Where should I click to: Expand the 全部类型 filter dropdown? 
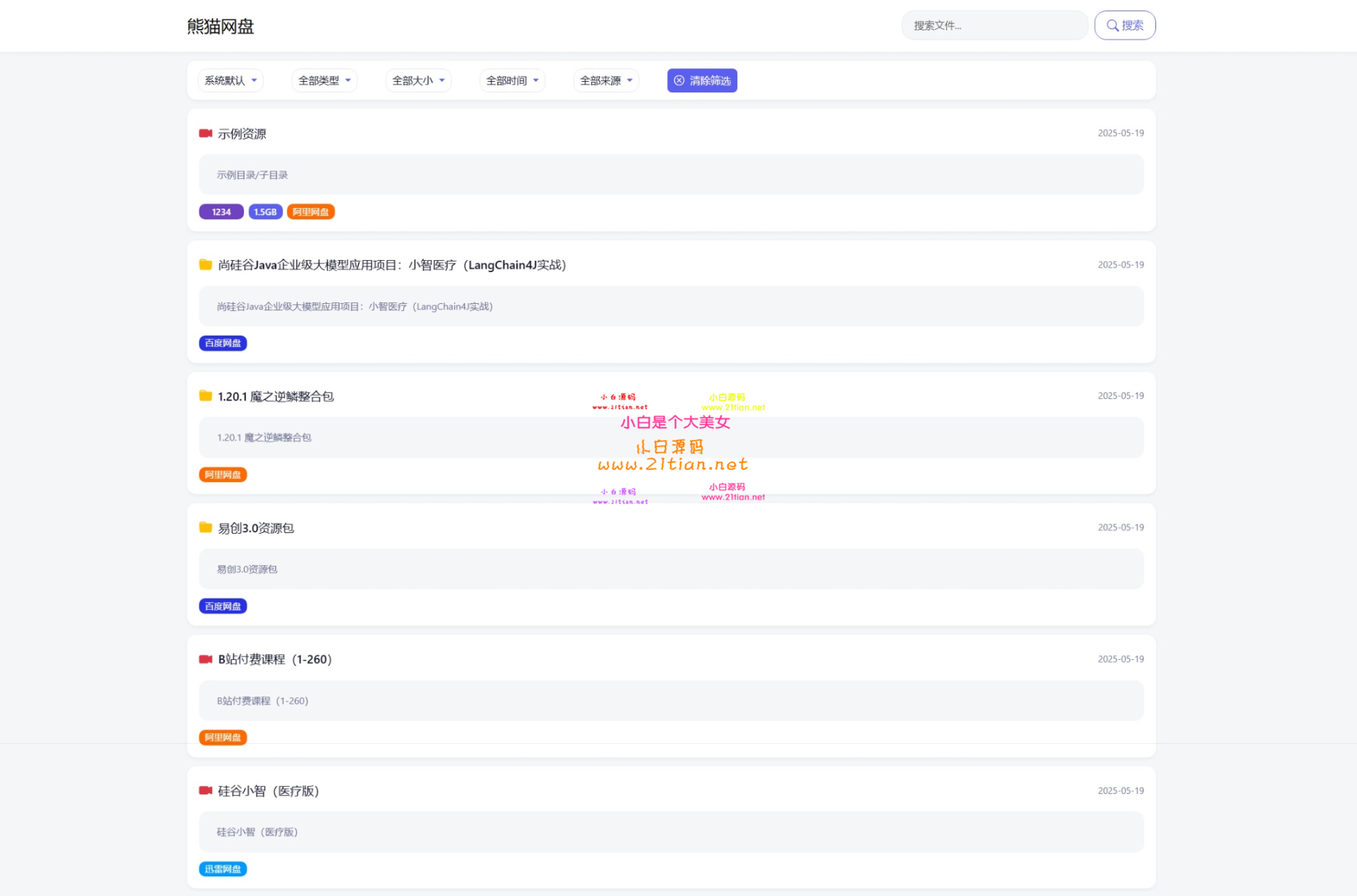[x=324, y=80]
